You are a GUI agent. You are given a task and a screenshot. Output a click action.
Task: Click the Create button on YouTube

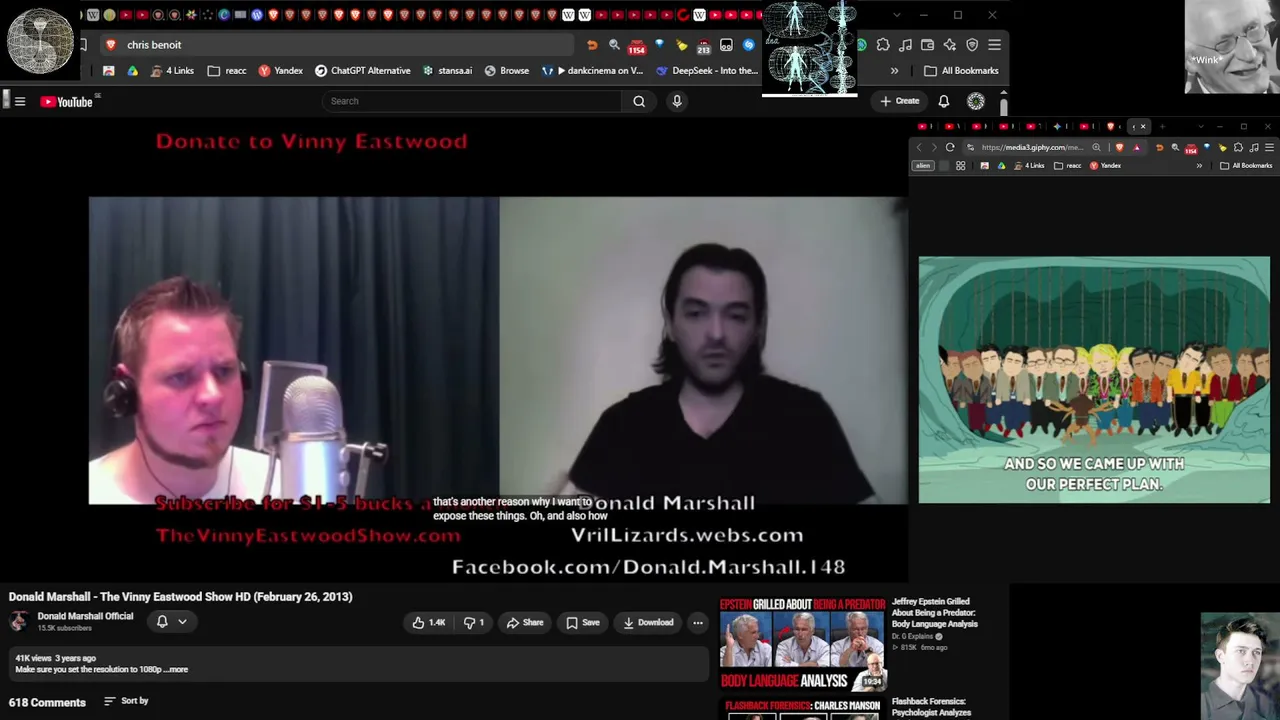click(899, 101)
